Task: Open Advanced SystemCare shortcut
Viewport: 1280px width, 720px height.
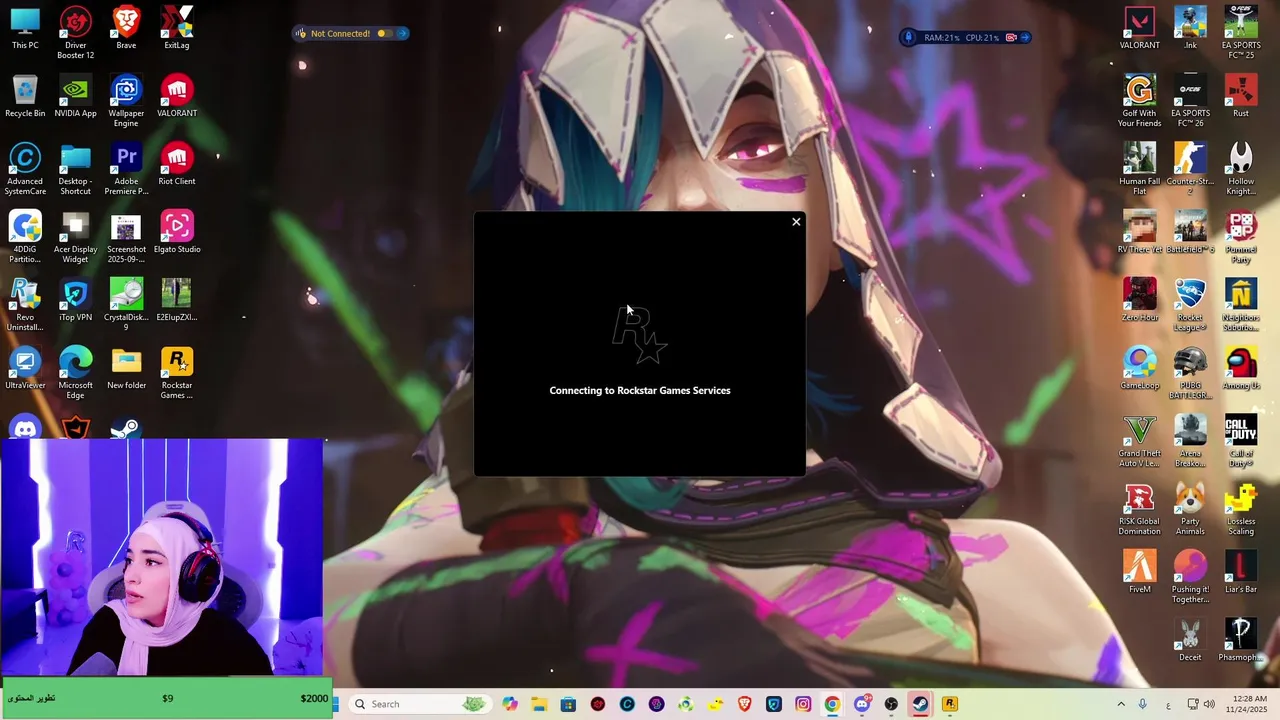Action: 25,169
